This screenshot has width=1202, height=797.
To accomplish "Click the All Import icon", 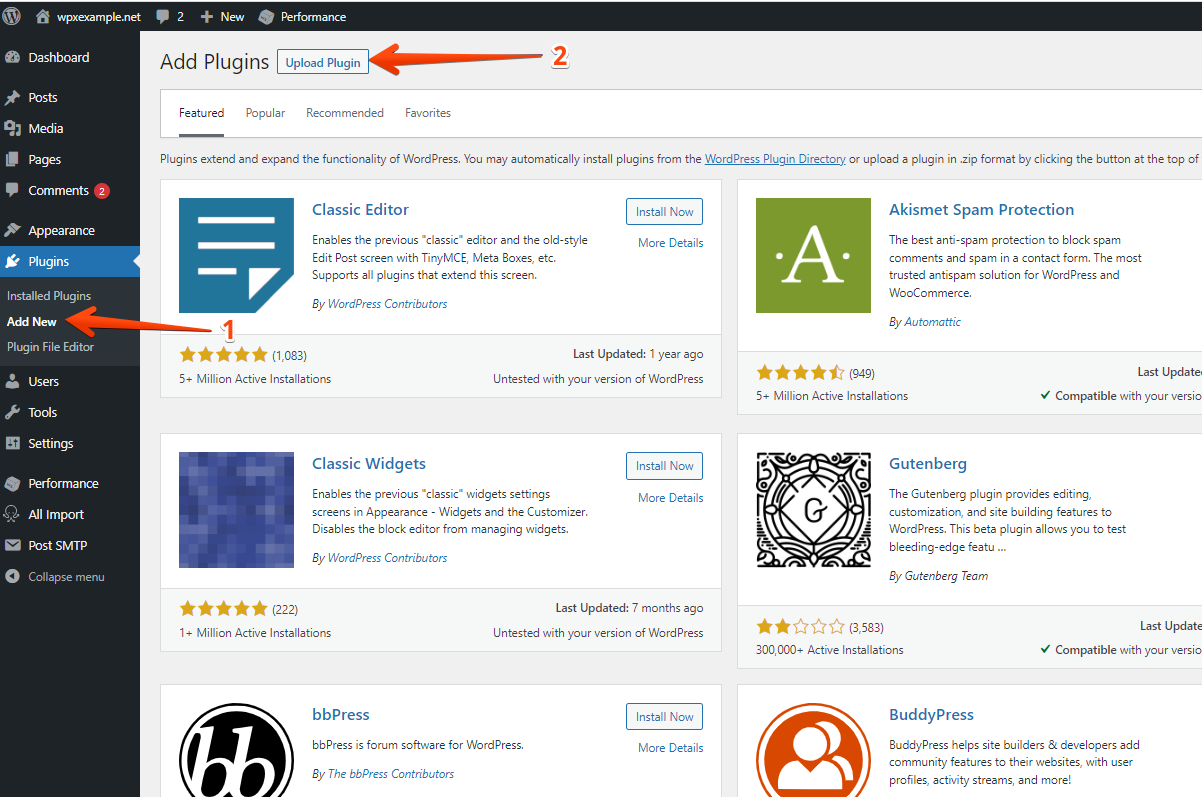I will (x=13, y=515).
